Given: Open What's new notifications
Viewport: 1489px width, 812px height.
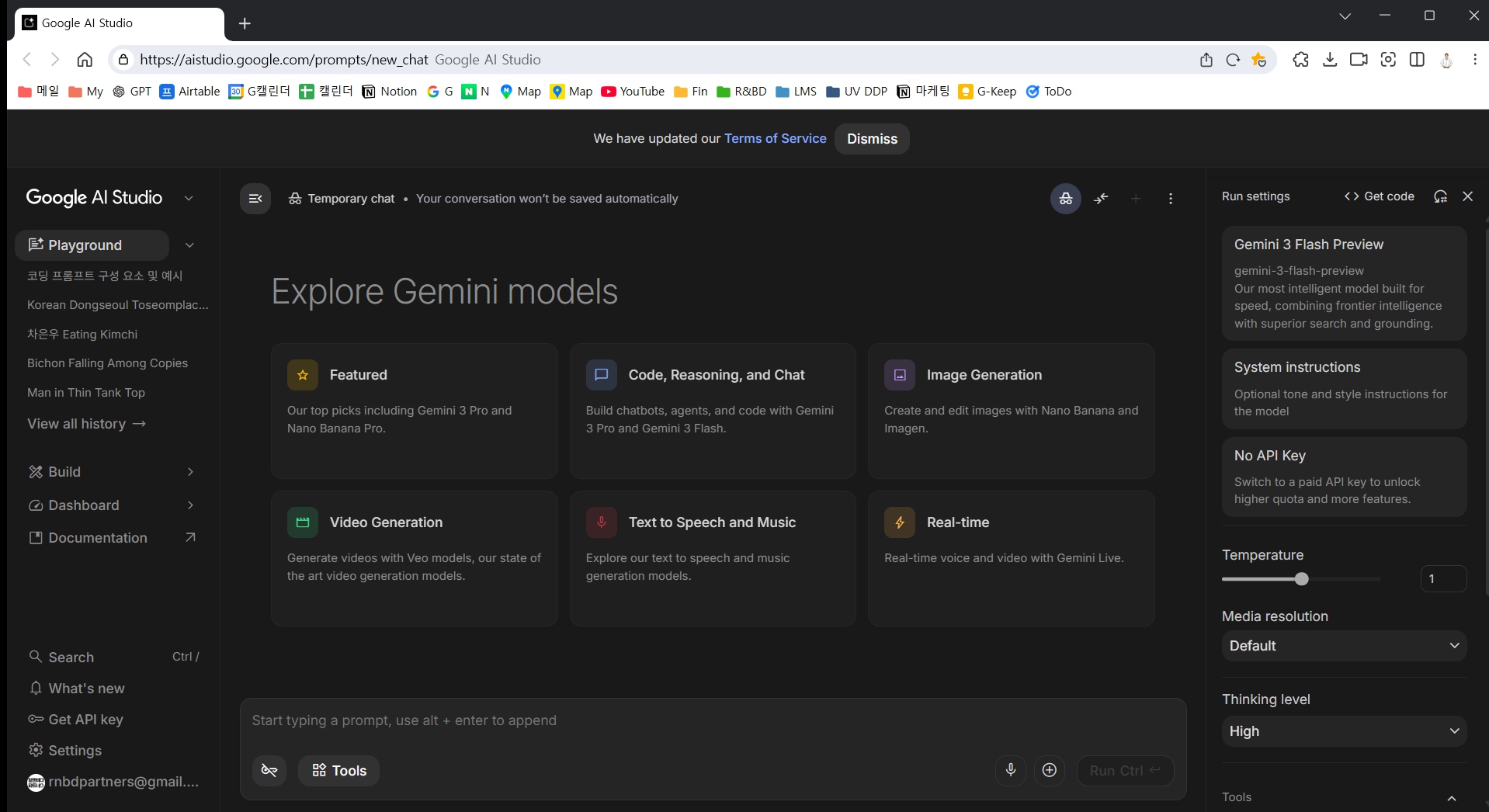Looking at the screenshot, I should pyautogui.click(x=77, y=689).
